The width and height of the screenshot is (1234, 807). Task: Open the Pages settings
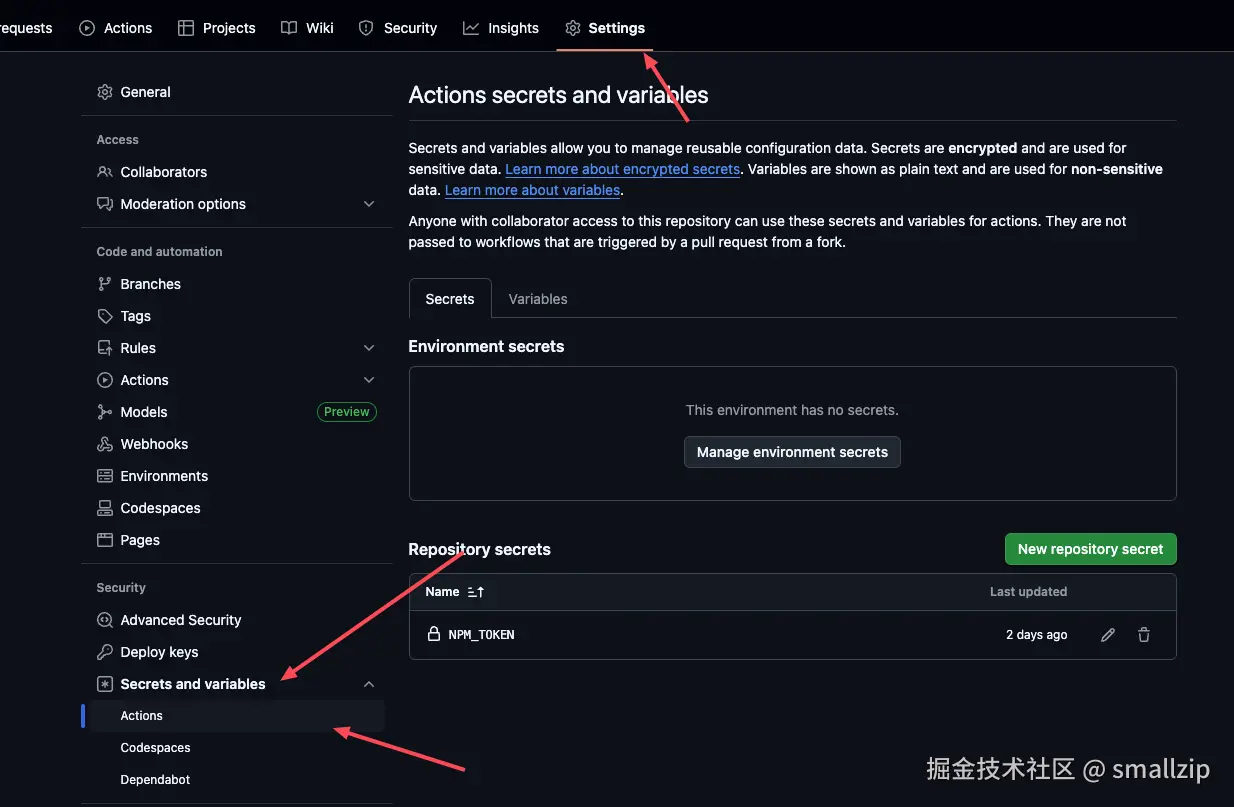tap(140, 540)
